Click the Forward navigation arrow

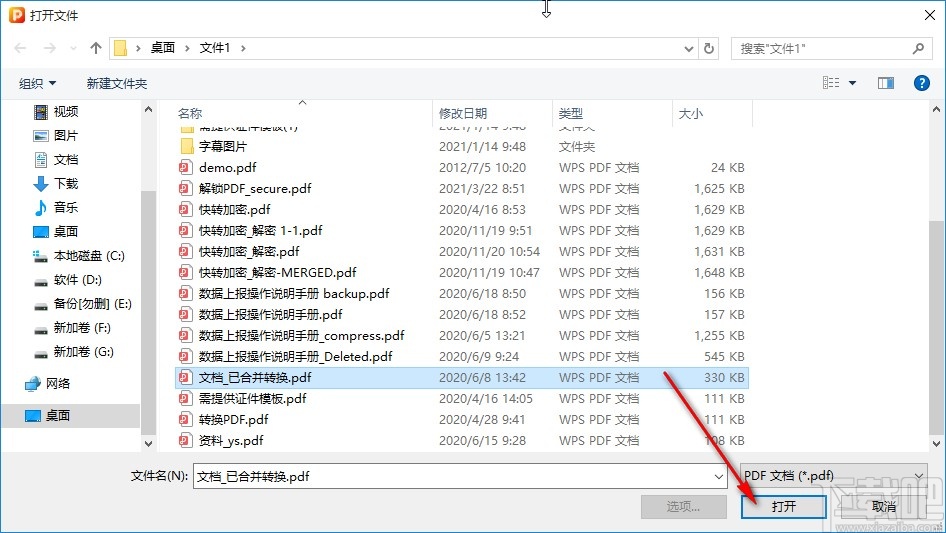point(49,48)
